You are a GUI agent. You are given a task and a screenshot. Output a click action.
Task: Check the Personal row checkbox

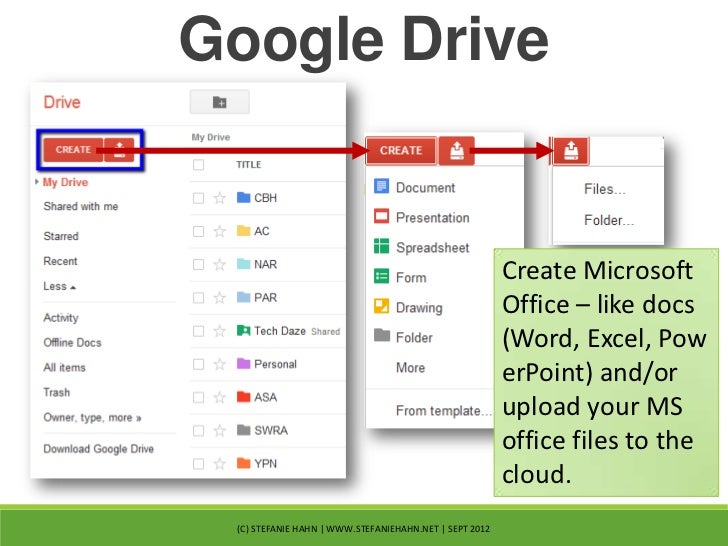pos(198,364)
